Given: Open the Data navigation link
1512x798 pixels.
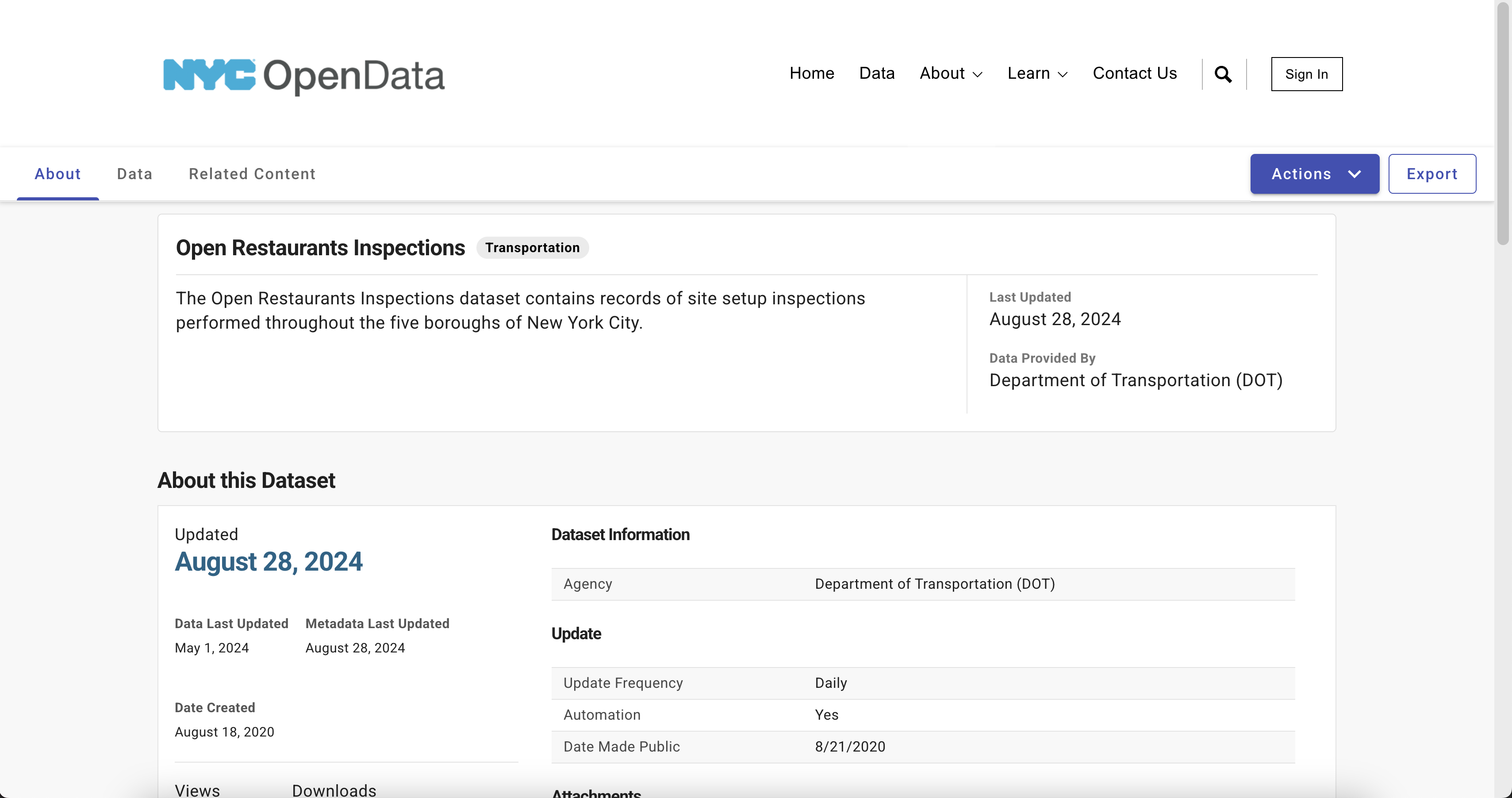Looking at the screenshot, I should pyautogui.click(x=876, y=73).
